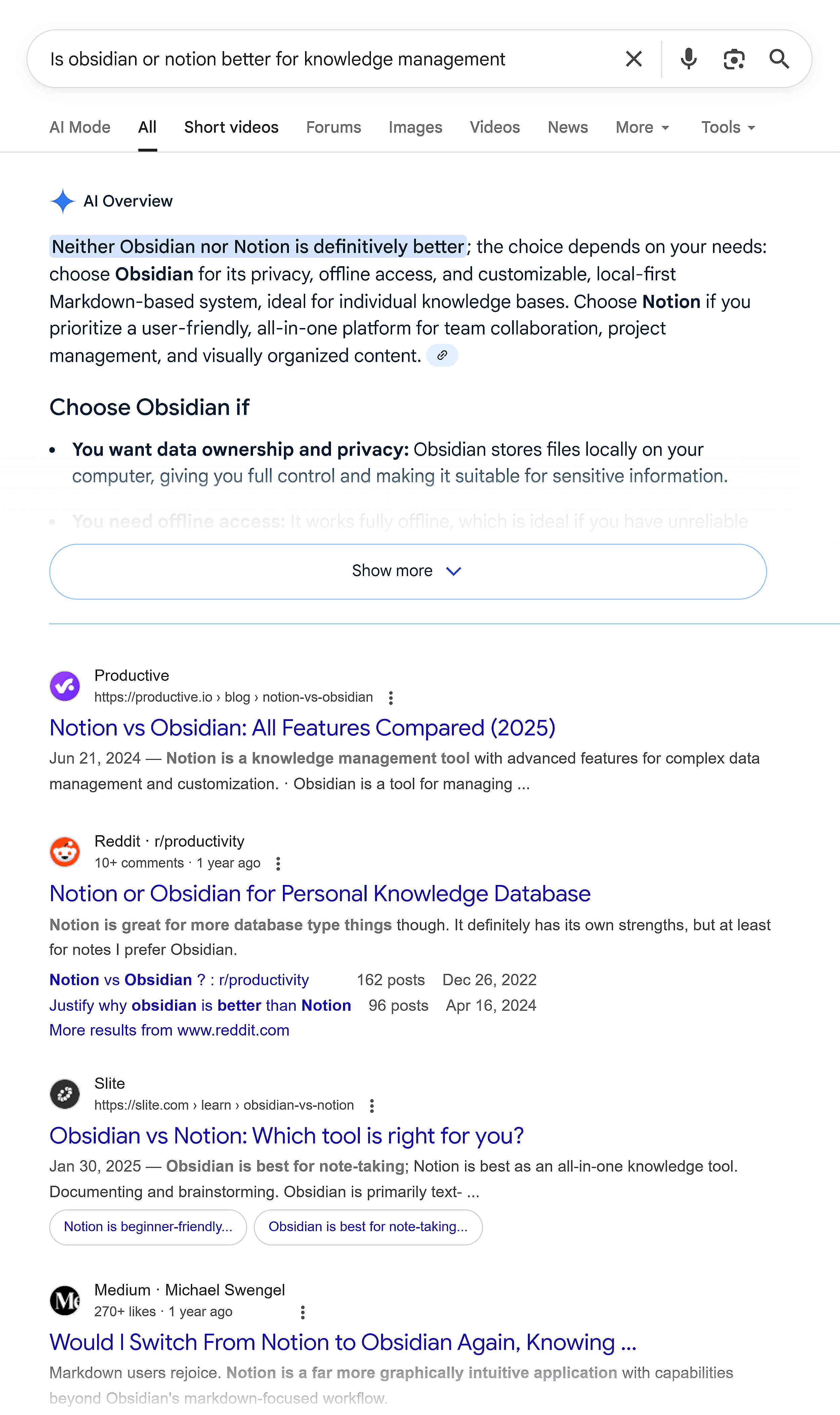This screenshot has height=1415, width=840.
Task: Switch to the Images tab
Action: coord(416,127)
